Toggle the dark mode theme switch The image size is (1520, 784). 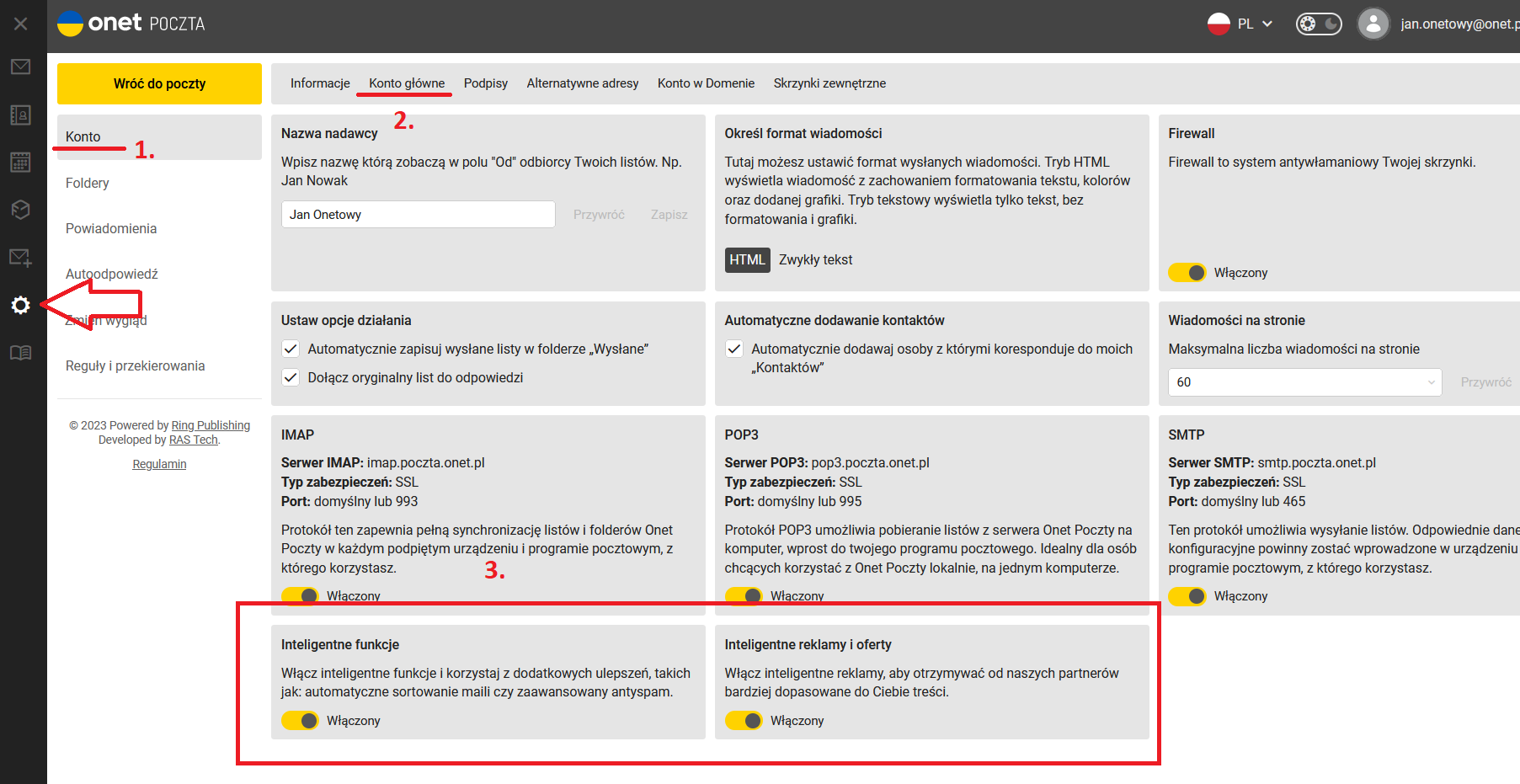1319,24
